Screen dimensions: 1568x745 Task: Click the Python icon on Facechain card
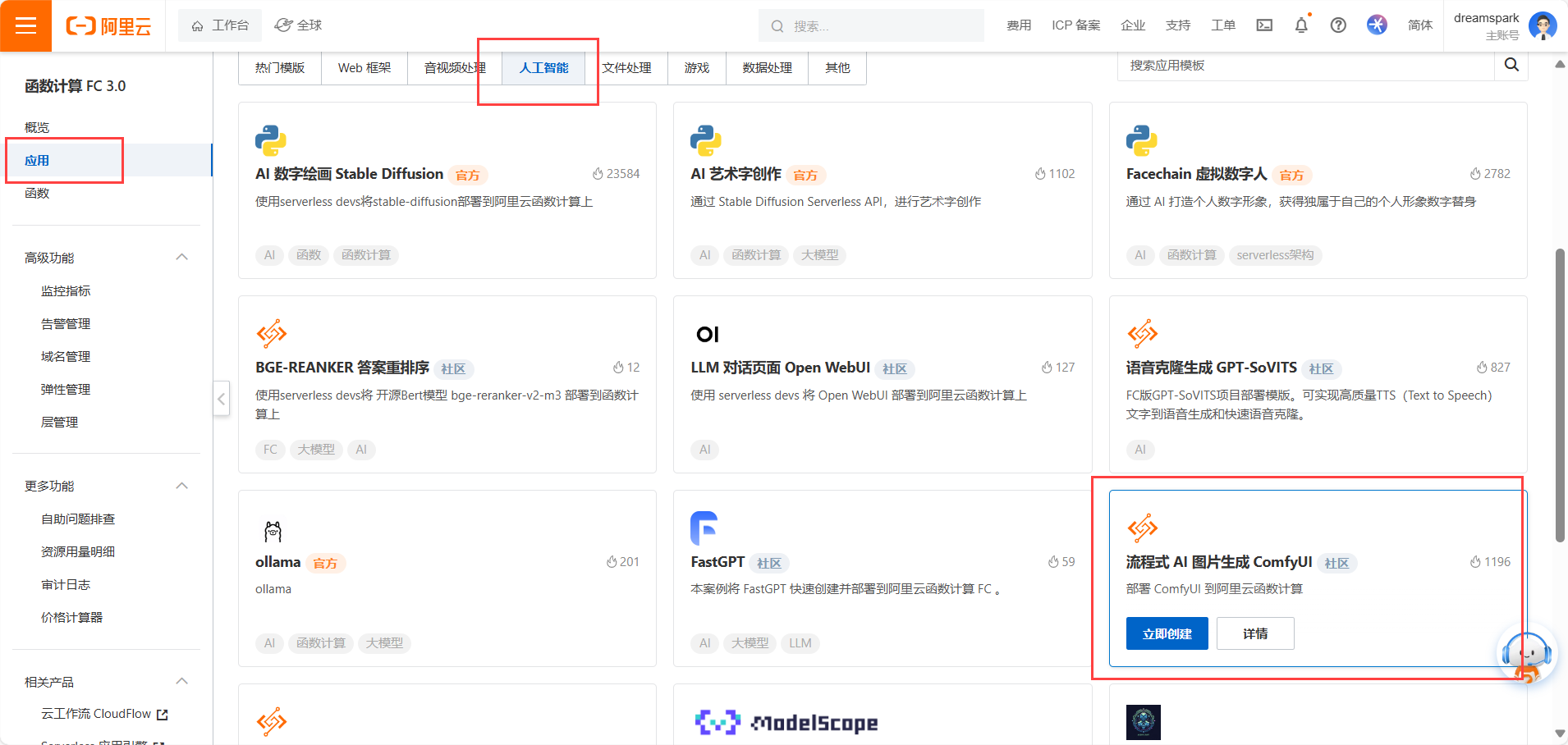[1142, 140]
